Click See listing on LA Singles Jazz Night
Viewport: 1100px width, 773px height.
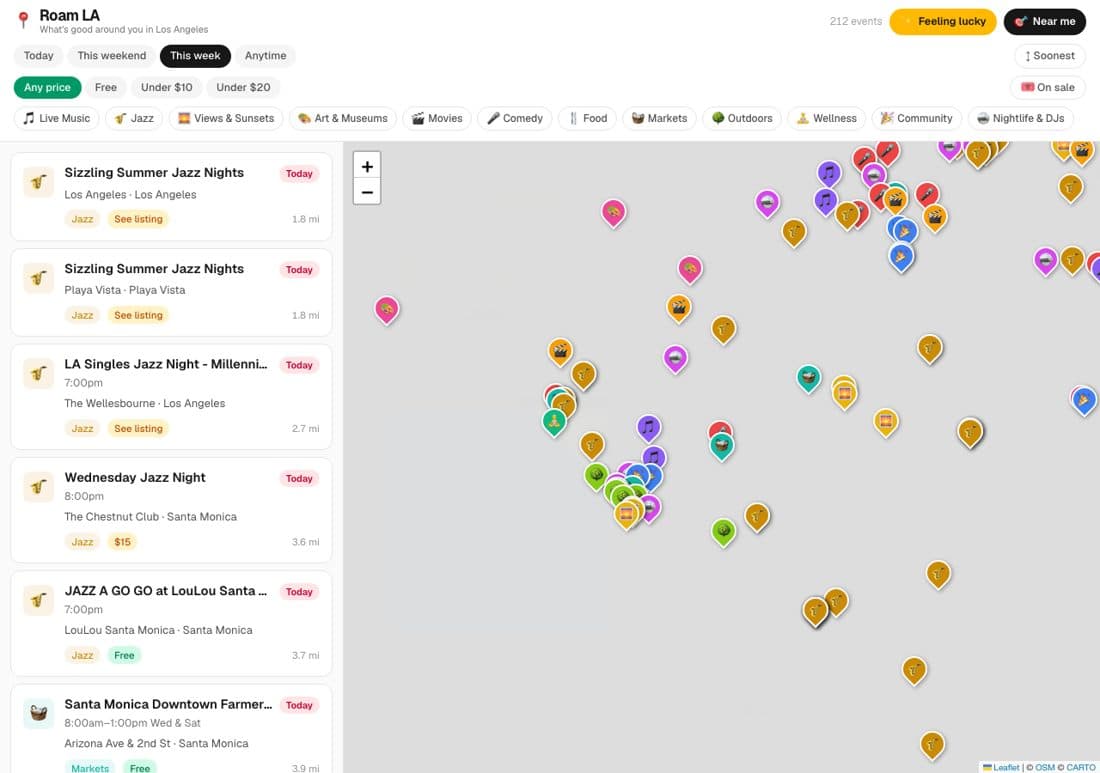tap(138, 429)
